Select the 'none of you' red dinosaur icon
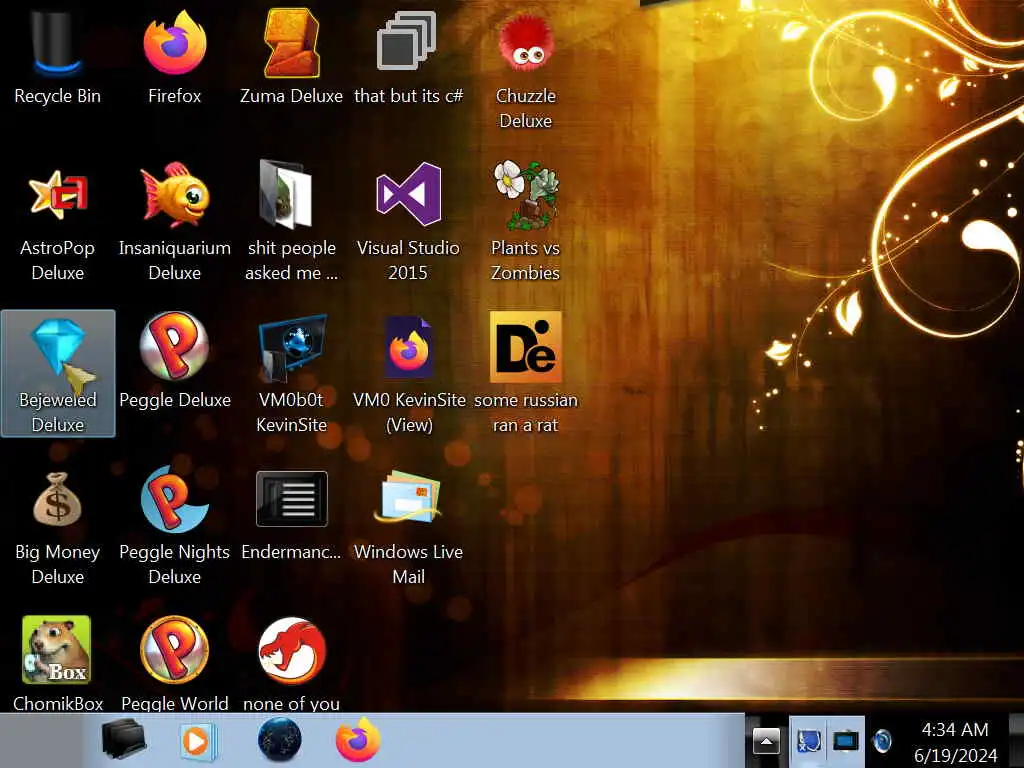Viewport: 1024px width, 768px height. (291, 650)
